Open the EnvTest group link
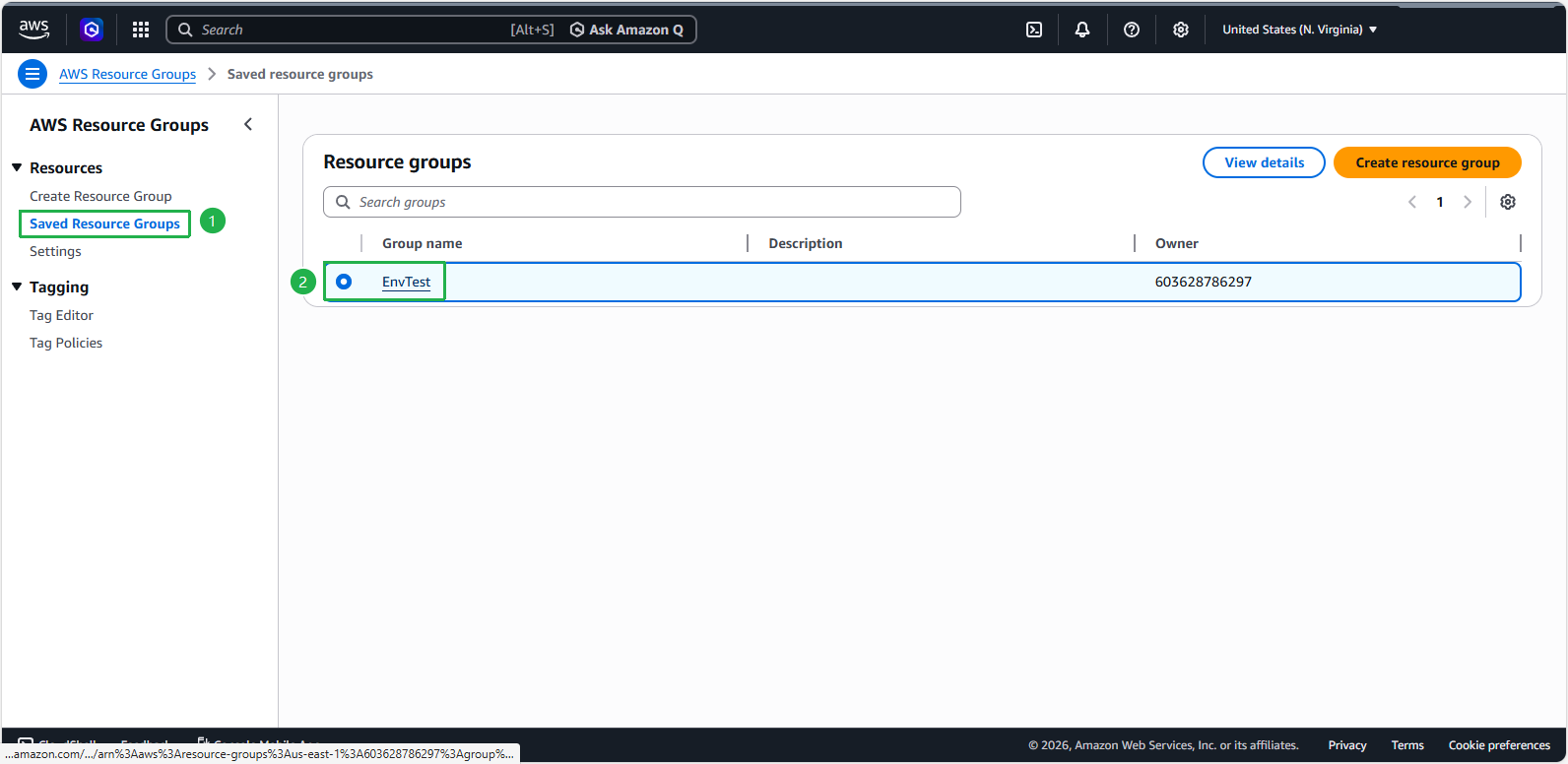This screenshot has width=1568, height=764. pyautogui.click(x=406, y=282)
